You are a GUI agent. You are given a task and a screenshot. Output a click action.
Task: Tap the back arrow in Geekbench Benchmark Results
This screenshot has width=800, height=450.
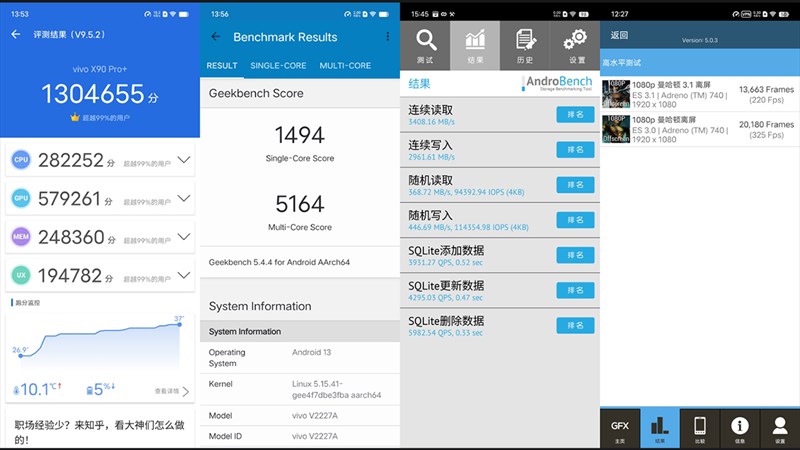click(216, 37)
